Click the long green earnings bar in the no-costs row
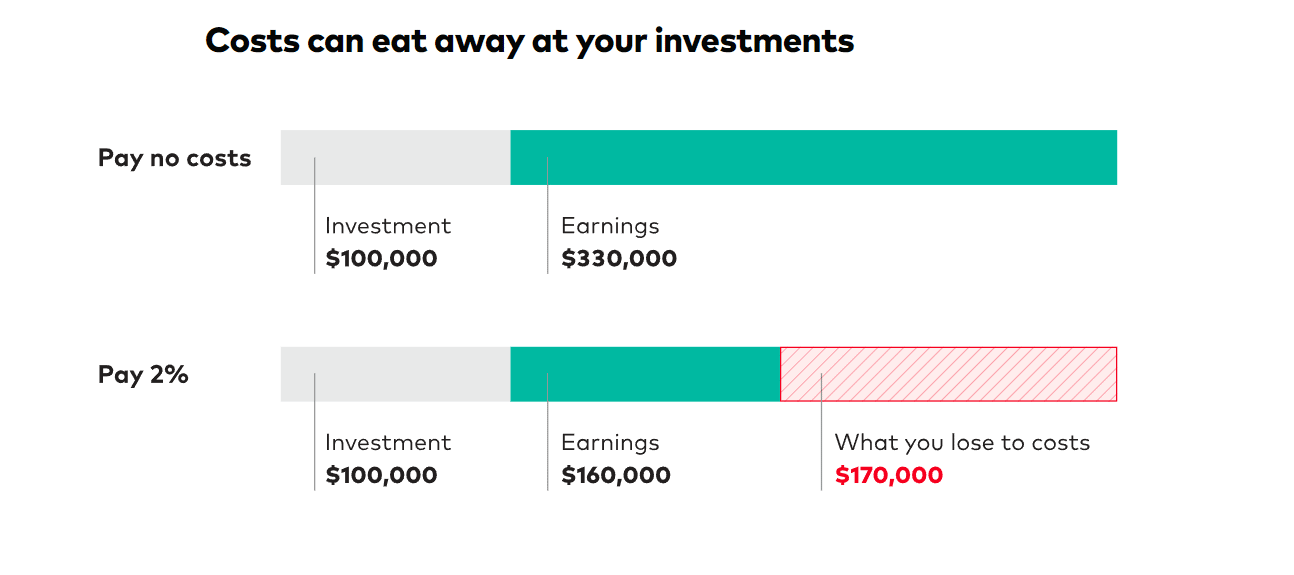The height and width of the screenshot is (575, 1294). tap(813, 157)
